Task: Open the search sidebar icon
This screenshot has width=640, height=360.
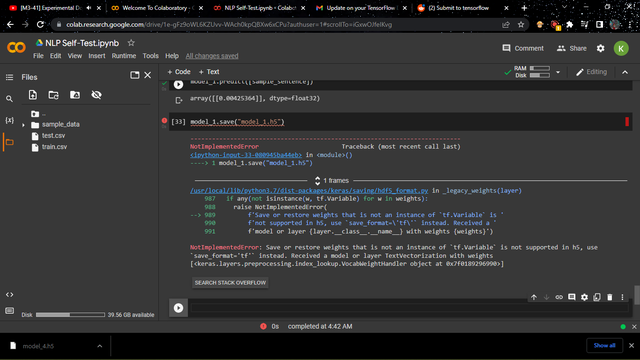Action: pyautogui.click(x=9, y=99)
